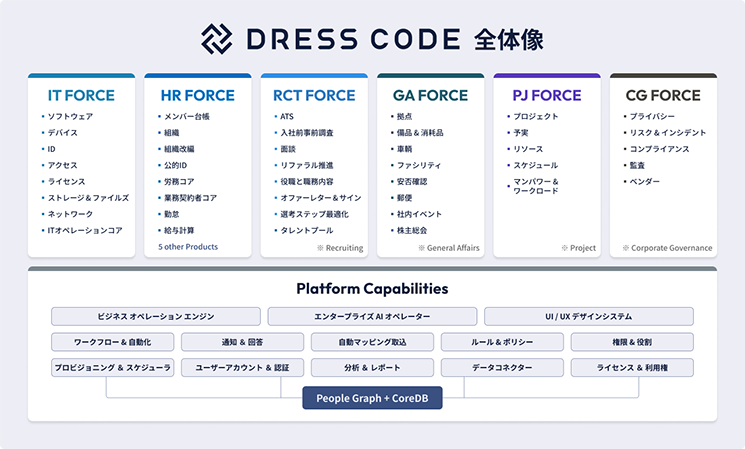Click the ルール＆ポリシー box
Viewport: 745px width, 449px height.
(502, 342)
